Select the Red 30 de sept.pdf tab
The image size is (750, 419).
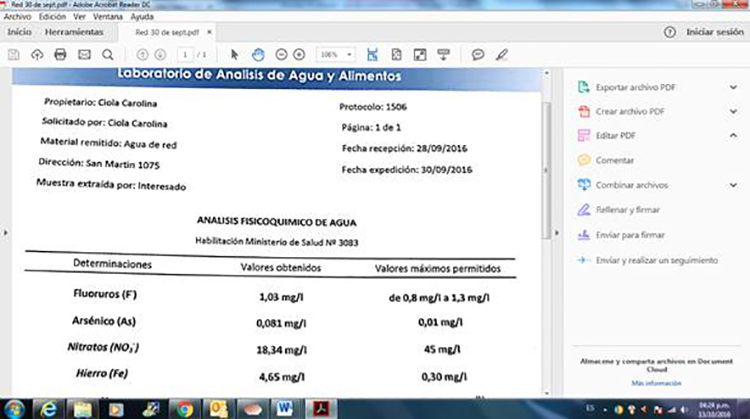pos(167,33)
